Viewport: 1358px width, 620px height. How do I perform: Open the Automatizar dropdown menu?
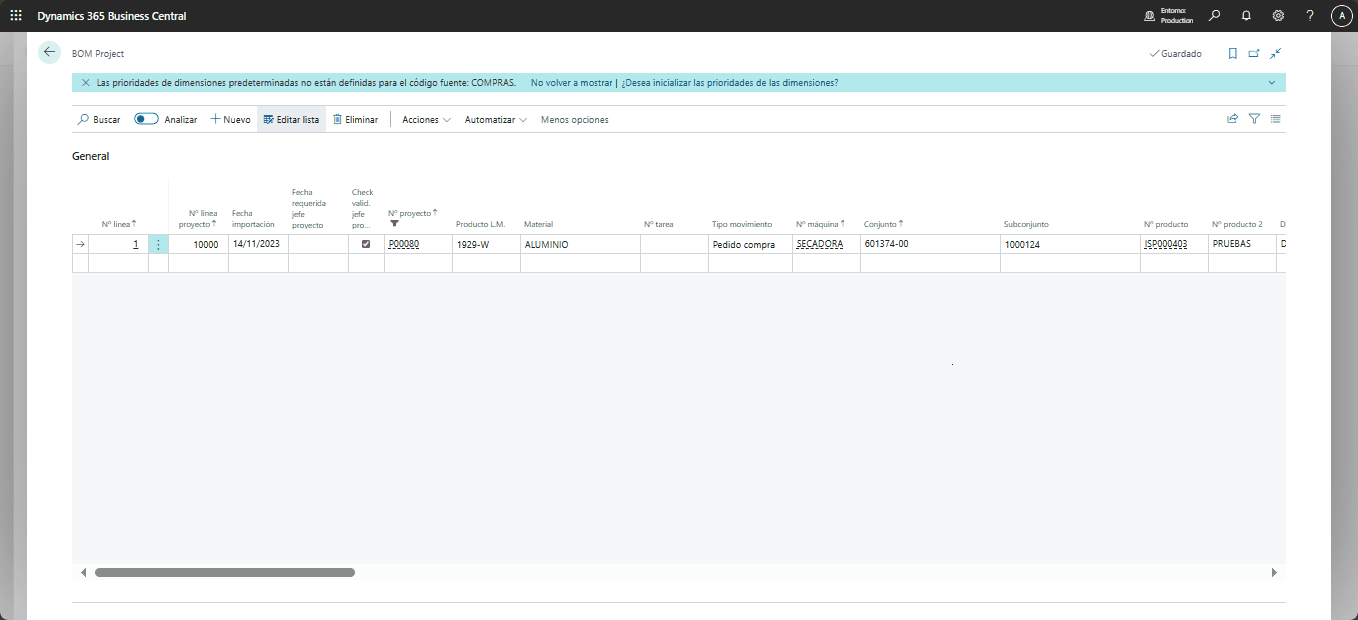[x=496, y=119]
